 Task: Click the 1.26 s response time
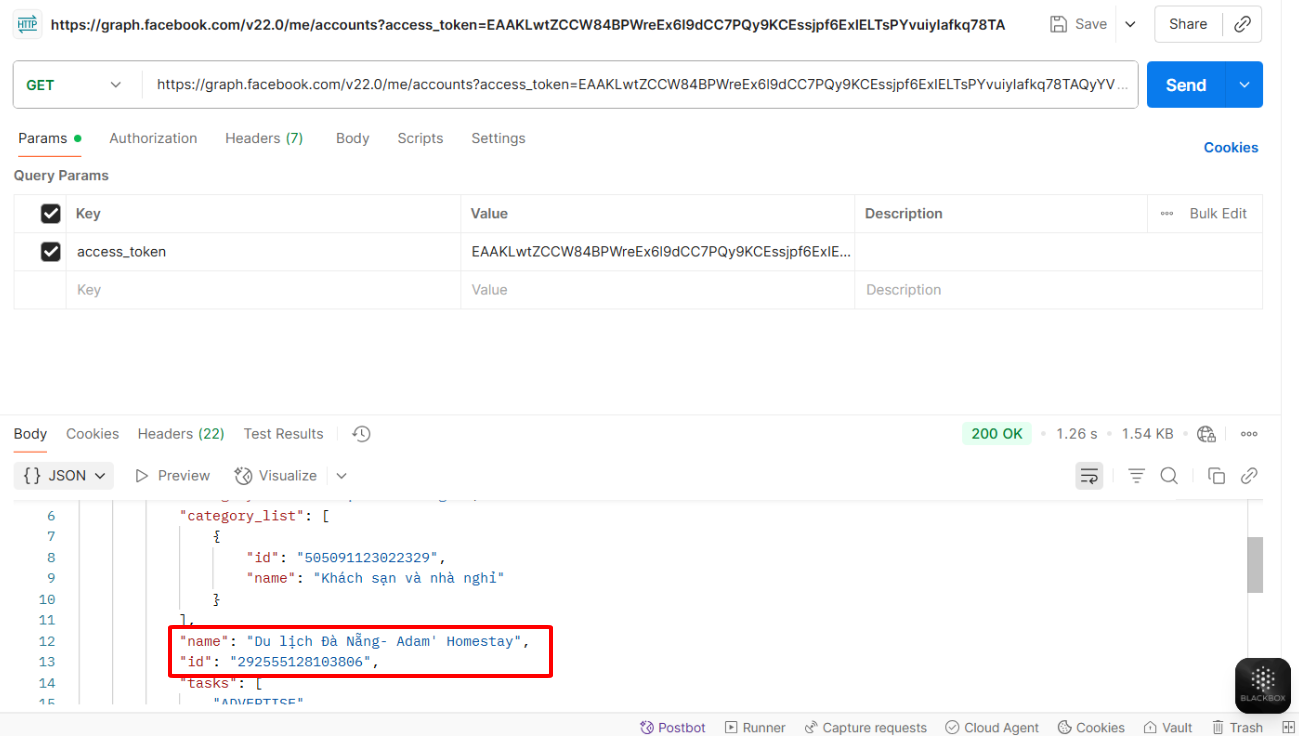click(x=1076, y=434)
